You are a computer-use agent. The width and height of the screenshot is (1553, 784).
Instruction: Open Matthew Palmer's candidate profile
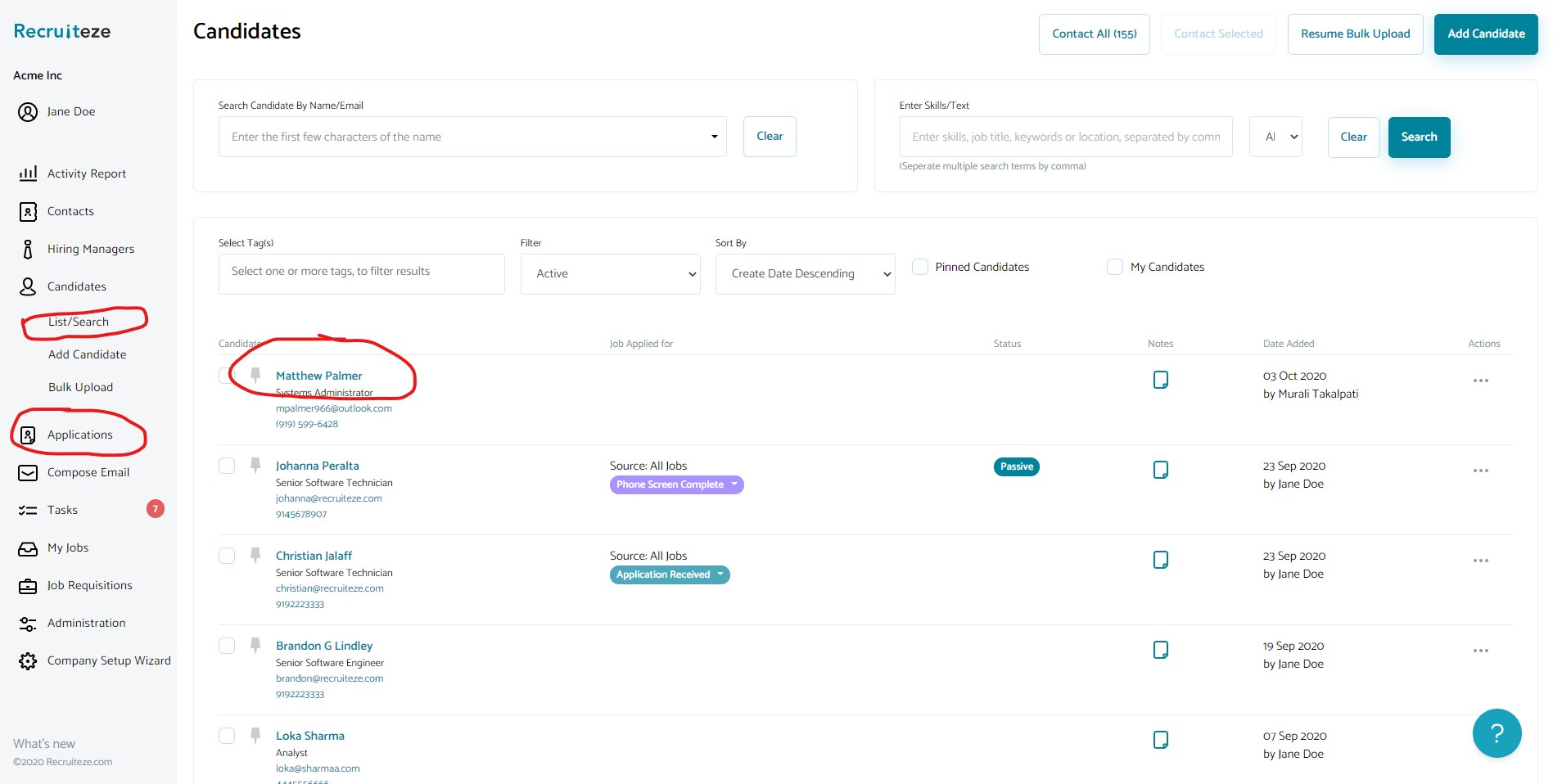(x=318, y=376)
